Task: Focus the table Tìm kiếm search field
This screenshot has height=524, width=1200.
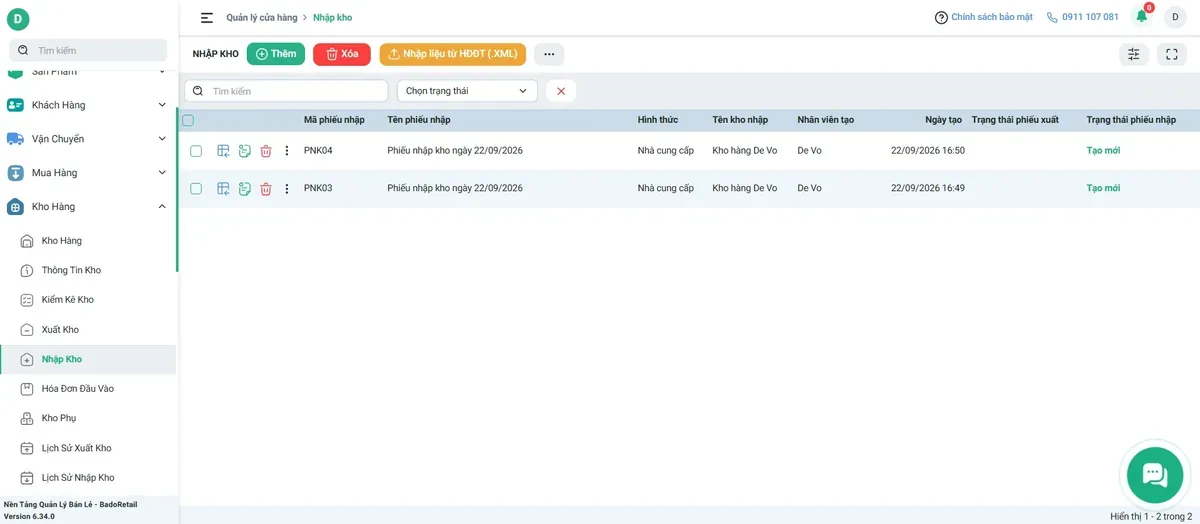Action: click(x=286, y=91)
